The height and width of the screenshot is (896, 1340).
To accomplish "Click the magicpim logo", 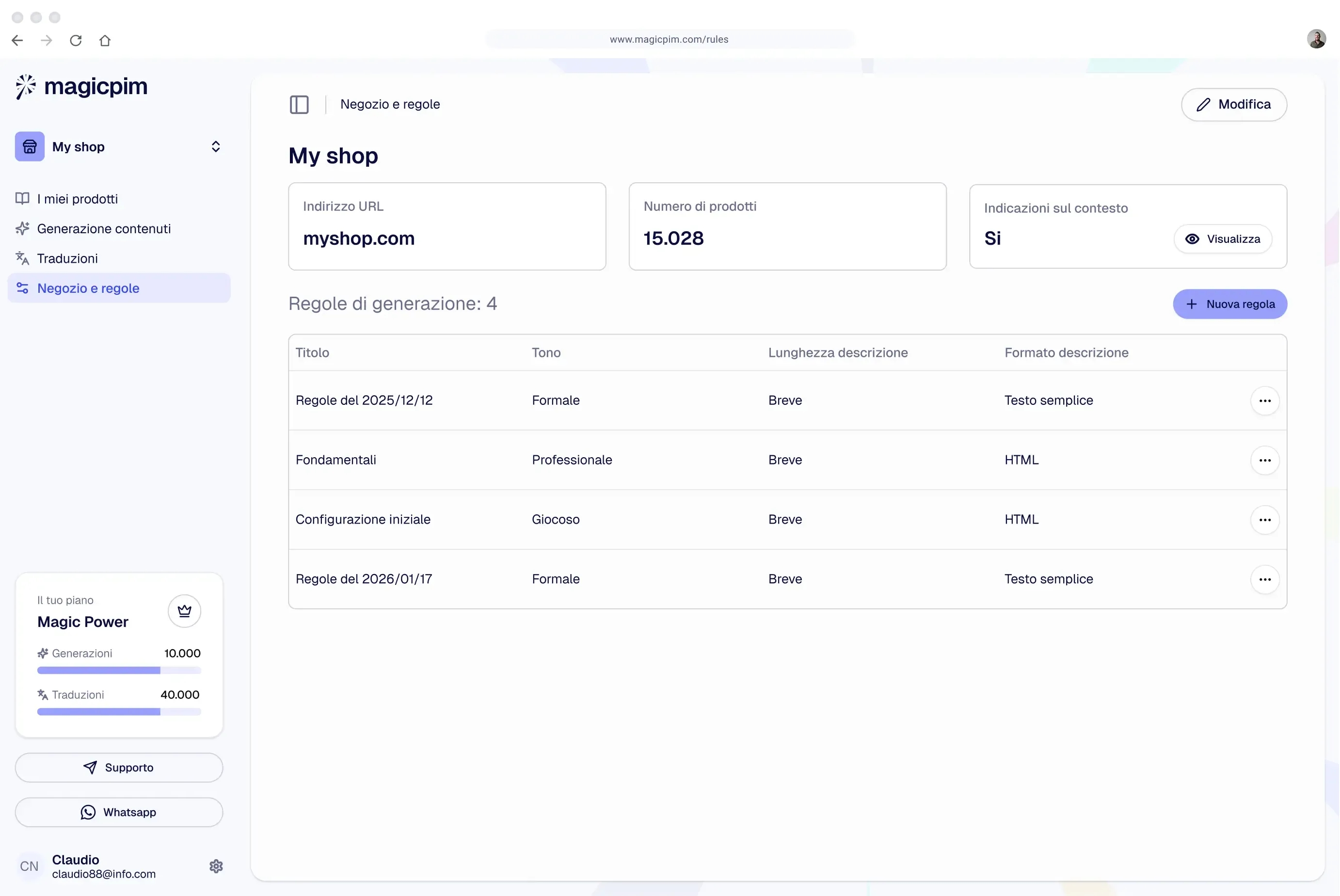I will coord(81,86).
